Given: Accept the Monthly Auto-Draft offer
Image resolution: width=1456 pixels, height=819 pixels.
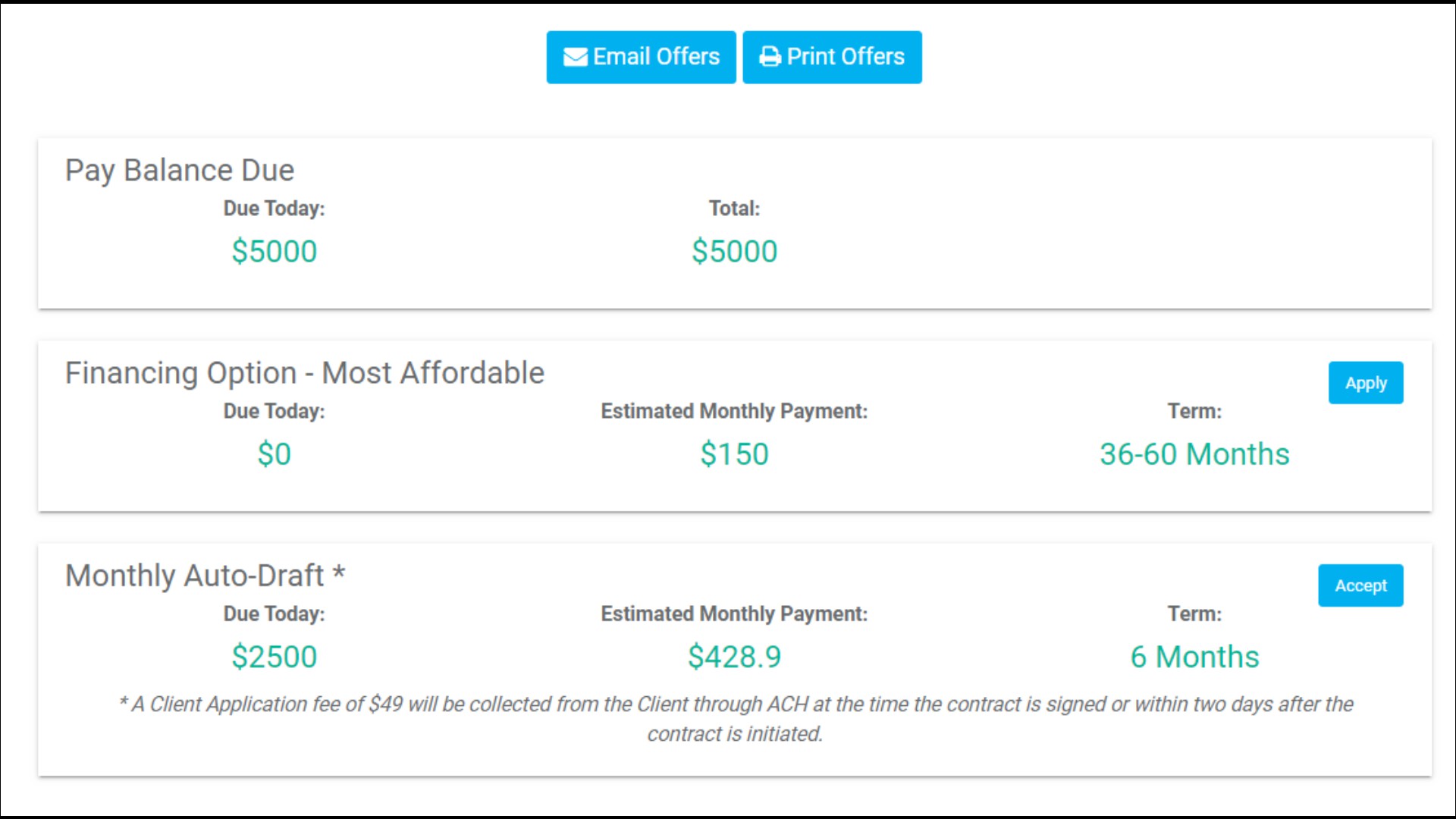Looking at the screenshot, I should tap(1360, 585).
